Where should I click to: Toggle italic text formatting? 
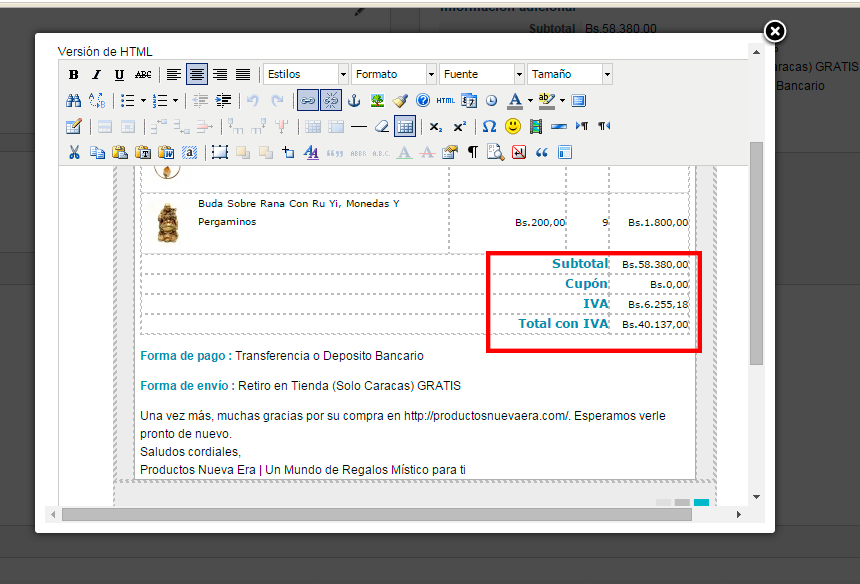pos(97,75)
